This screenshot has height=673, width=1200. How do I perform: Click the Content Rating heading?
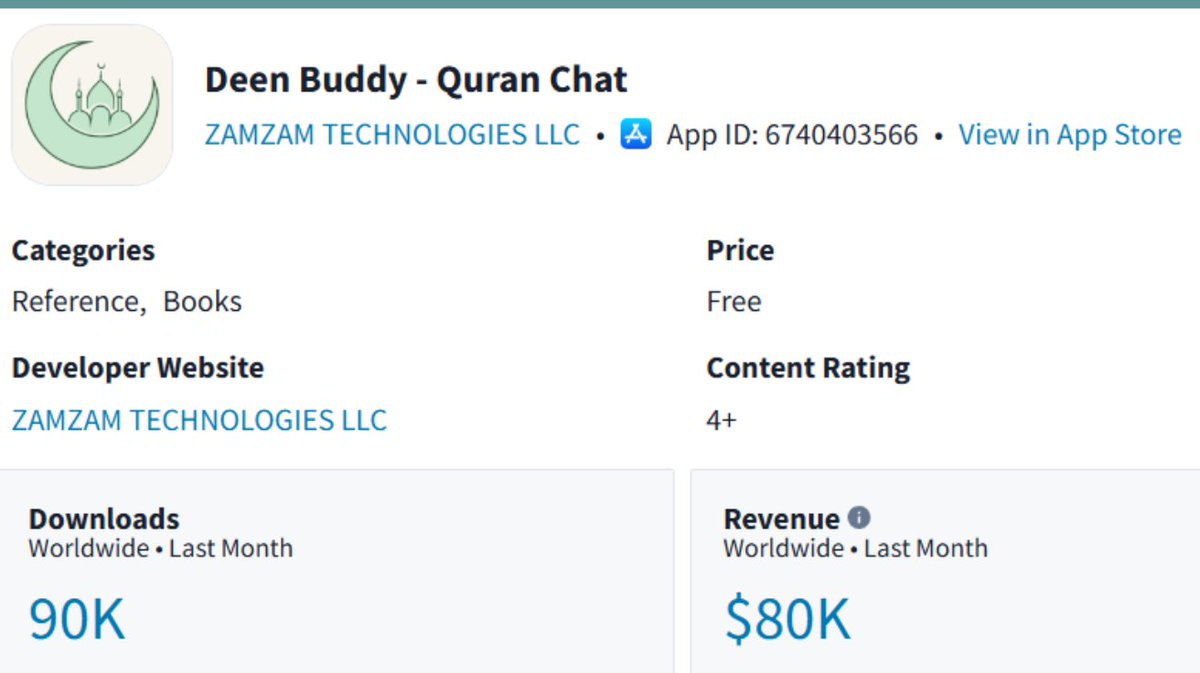[808, 368]
